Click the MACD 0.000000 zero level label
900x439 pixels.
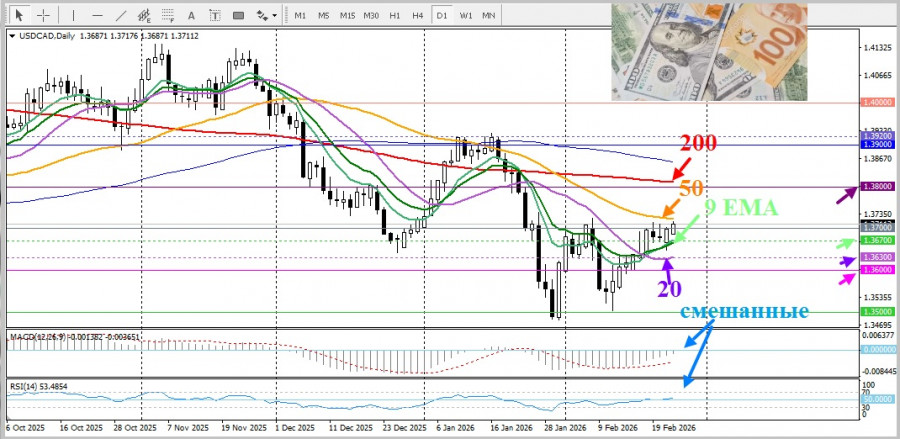click(x=878, y=349)
